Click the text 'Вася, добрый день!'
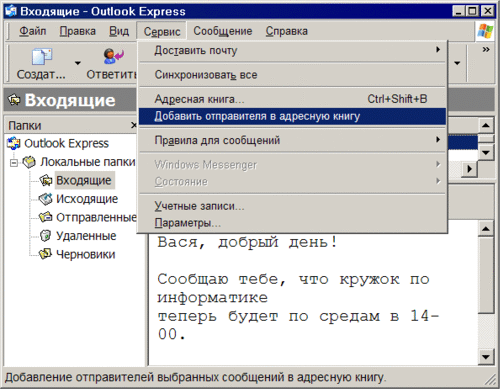This screenshot has width=500, height=389. click(248, 242)
